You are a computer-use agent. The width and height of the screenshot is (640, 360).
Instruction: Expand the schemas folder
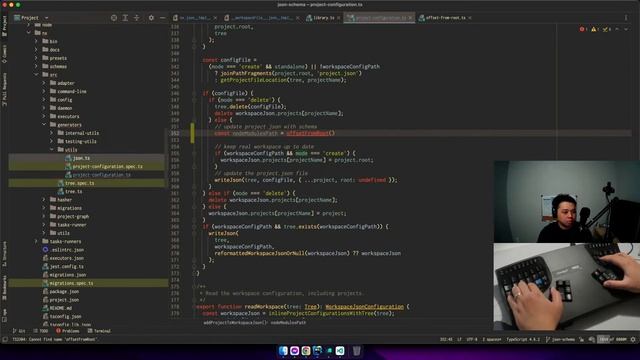[36, 67]
